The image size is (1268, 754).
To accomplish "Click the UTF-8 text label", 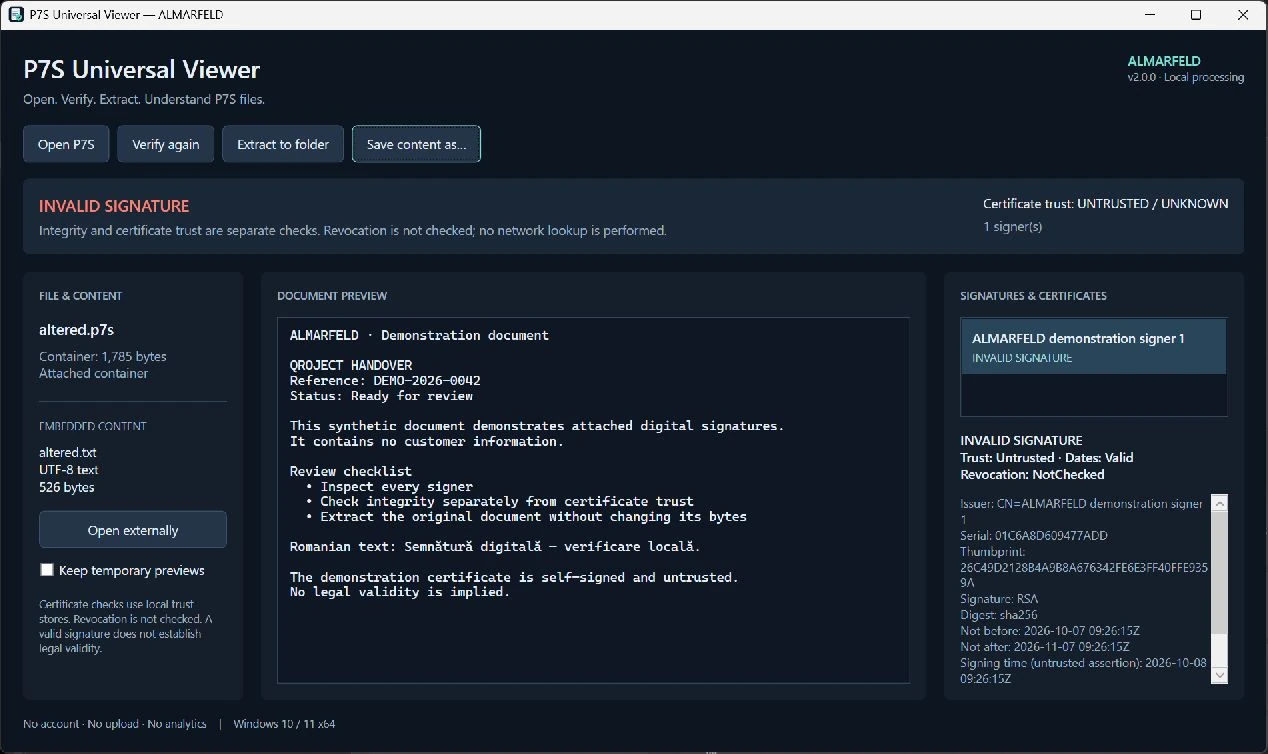I will coord(69,470).
